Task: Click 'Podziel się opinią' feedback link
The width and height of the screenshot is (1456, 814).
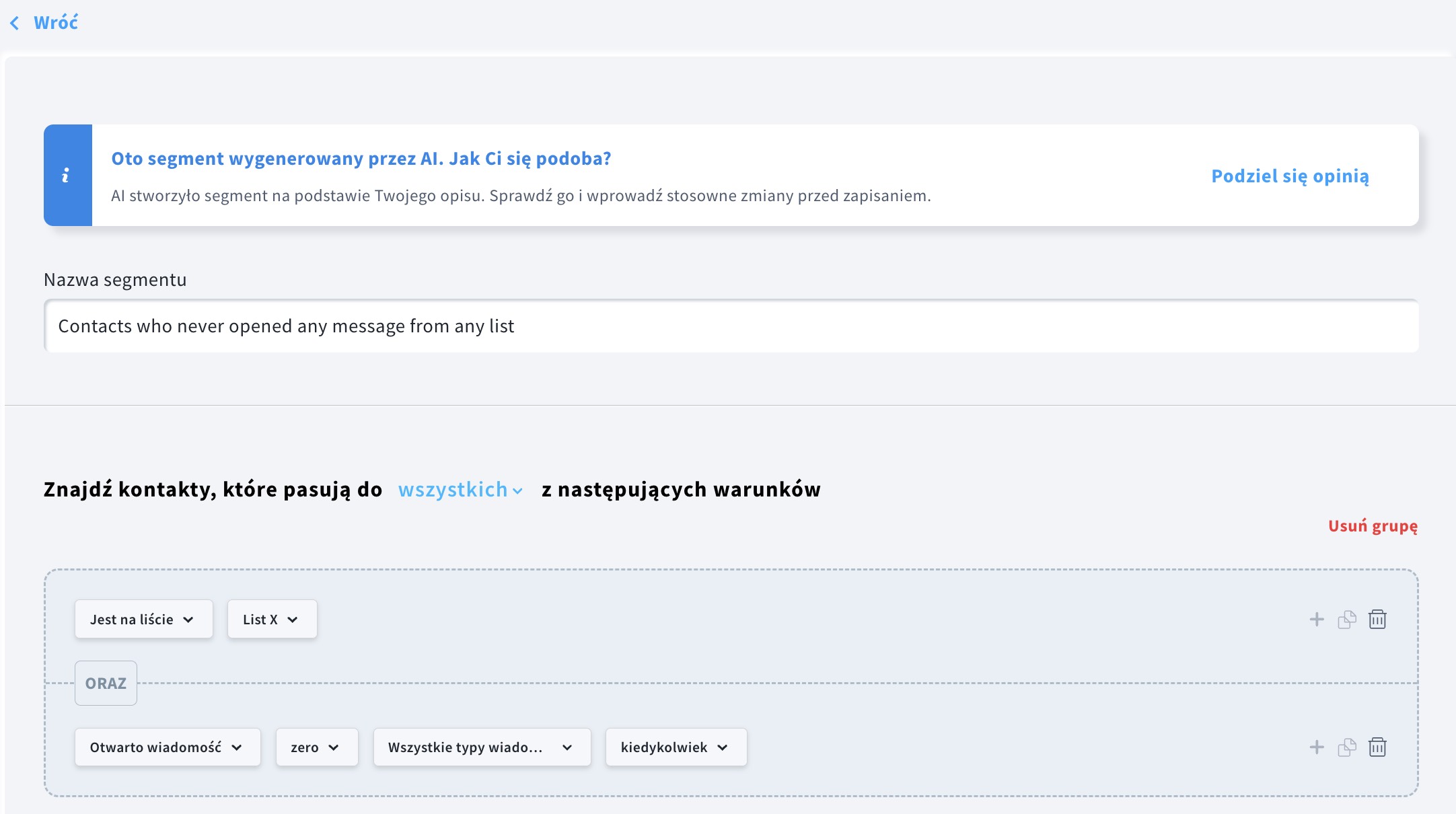Action: pos(1290,176)
